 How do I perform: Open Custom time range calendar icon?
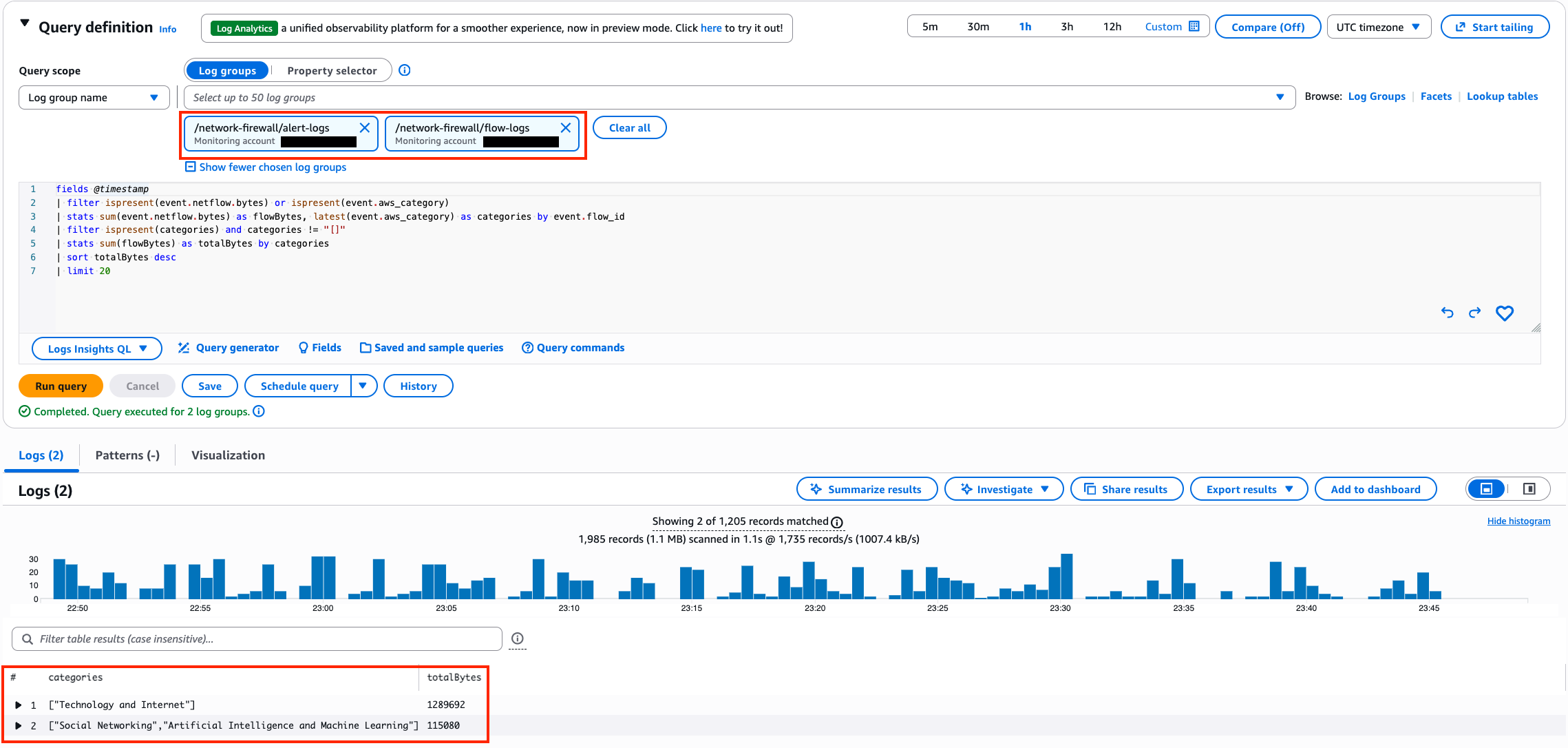pos(1194,26)
